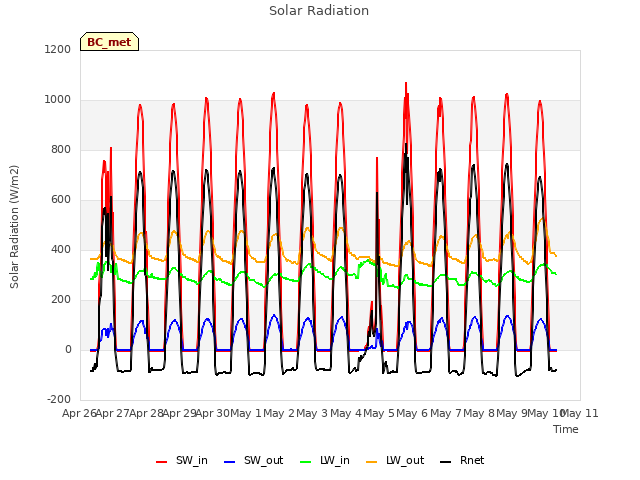Click the green LW_in legend color marker
Image resolution: width=640 pixels, height=480 pixels.
click(305, 462)
